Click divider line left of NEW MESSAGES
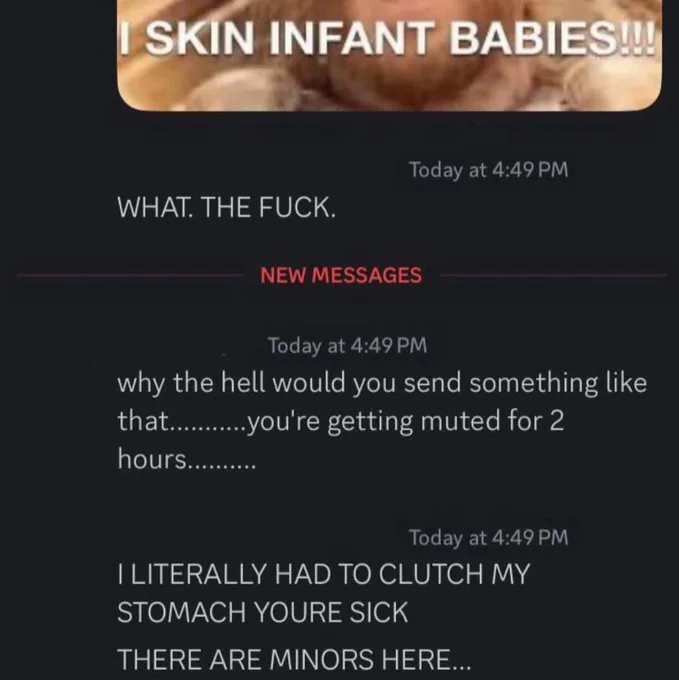The width and height of the screenshot is (679, 680). click(x=130, y=275)
